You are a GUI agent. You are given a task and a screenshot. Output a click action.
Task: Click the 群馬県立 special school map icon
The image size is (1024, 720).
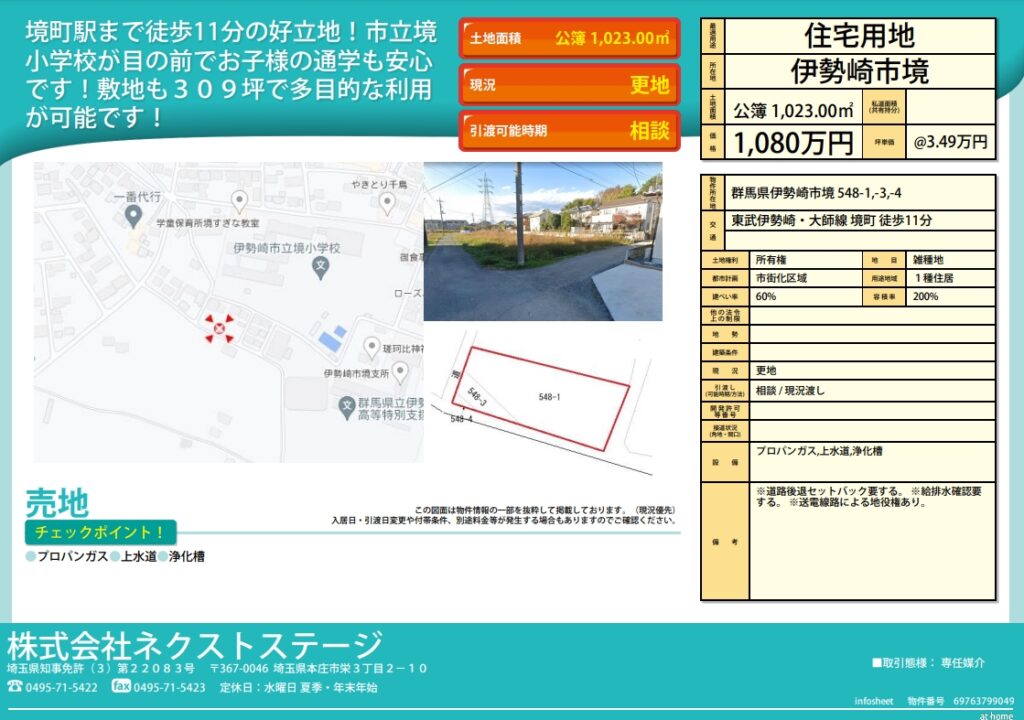pyautogui.click(x=346, y=405)
